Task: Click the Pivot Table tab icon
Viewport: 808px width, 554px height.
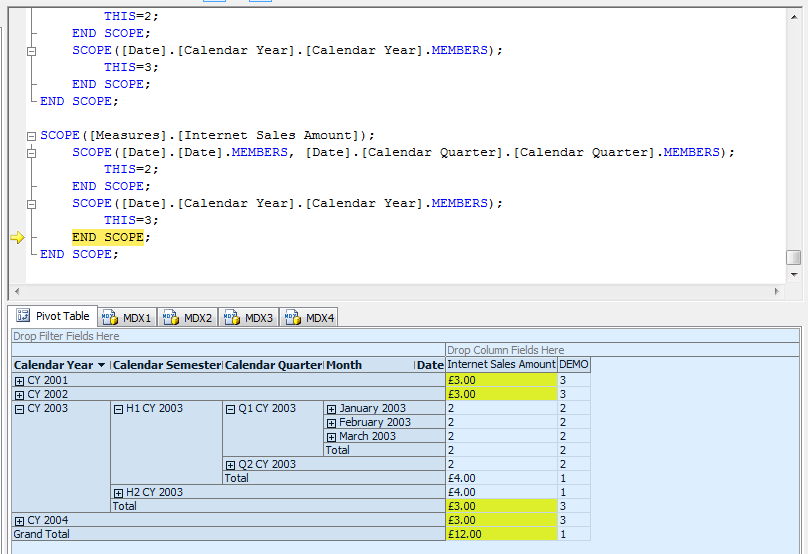Action: click(x=23, y=315)
